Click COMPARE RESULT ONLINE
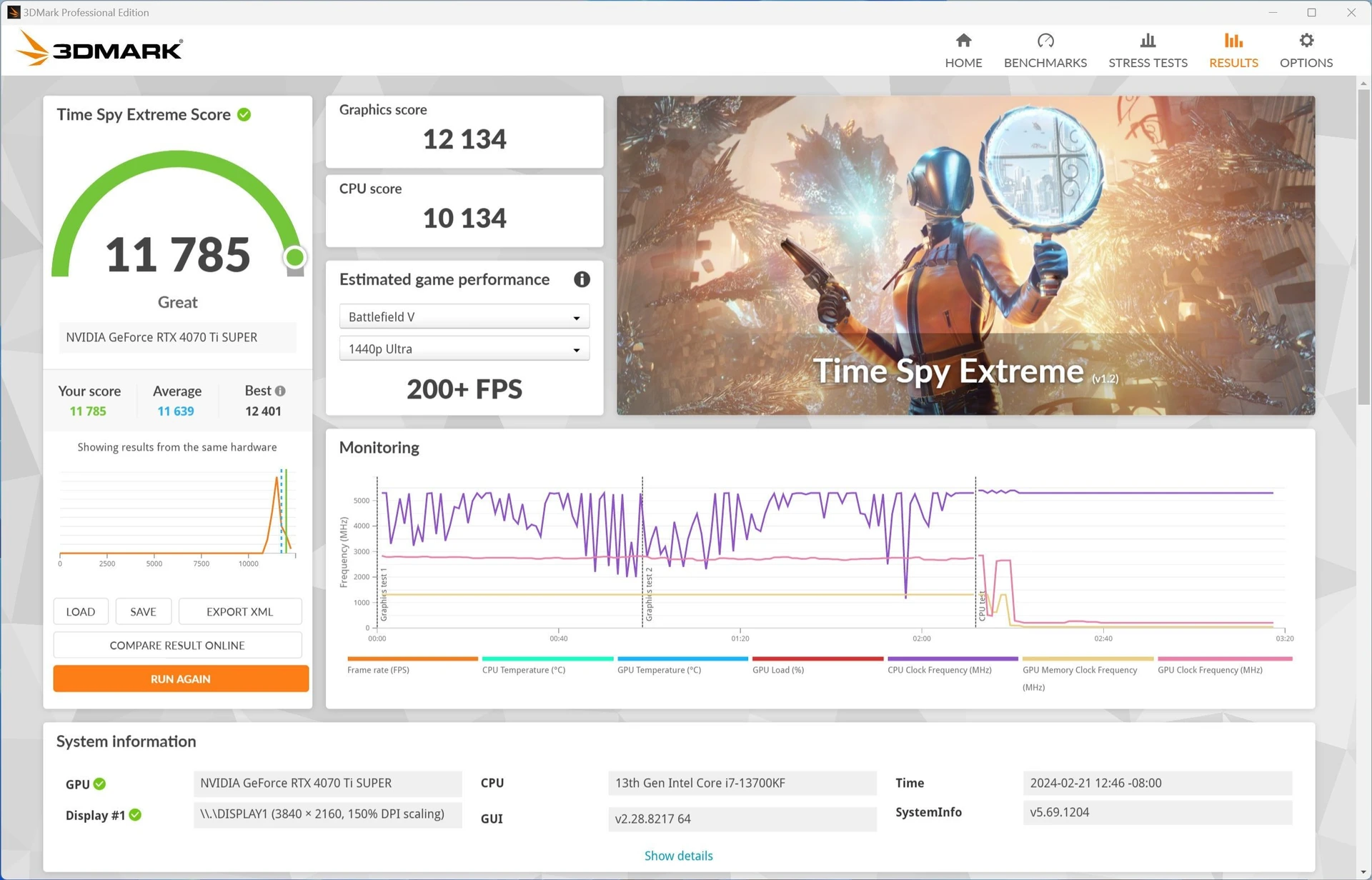The width and height of the screenshot is (1372, 880). 177,645
